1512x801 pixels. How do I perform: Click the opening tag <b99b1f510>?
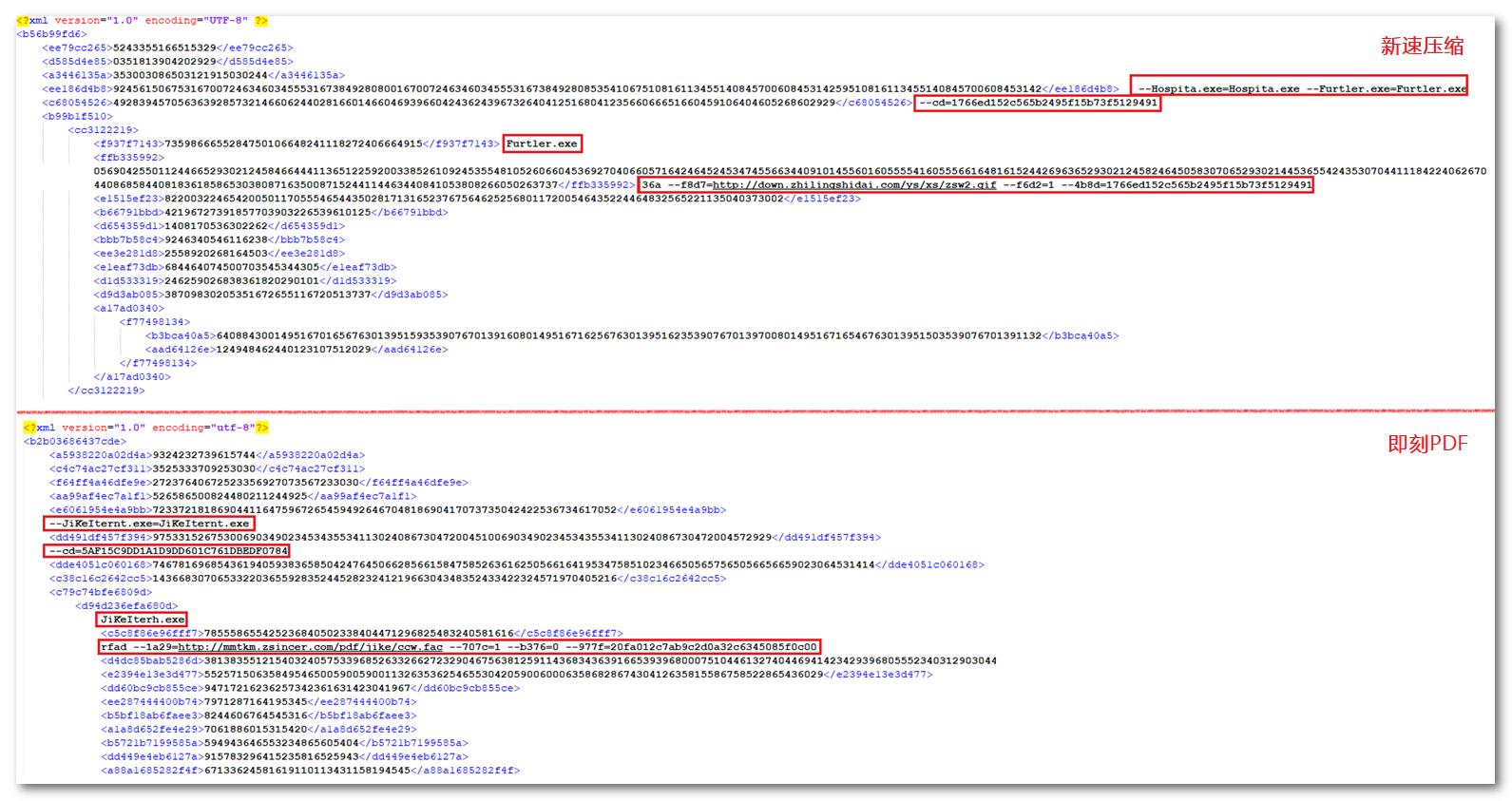77,116
